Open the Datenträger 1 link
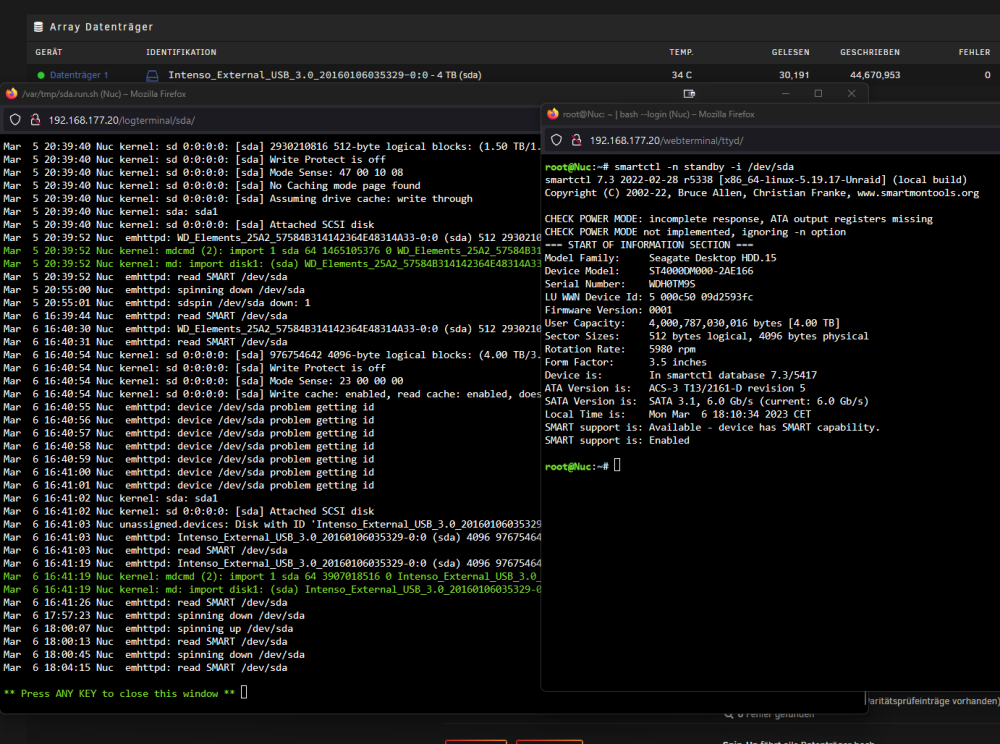 click(x=79, y=75)
